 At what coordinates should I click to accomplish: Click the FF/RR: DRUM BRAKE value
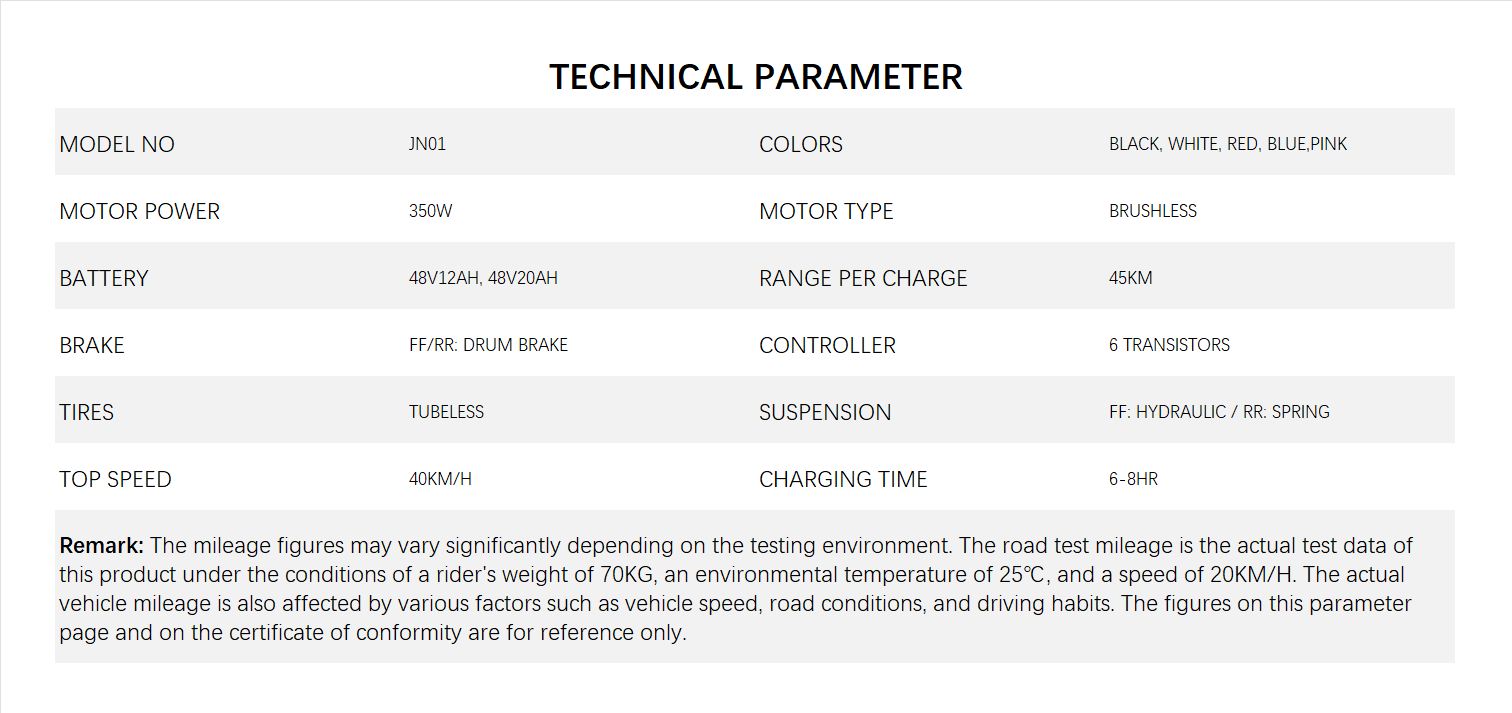pos(488,345)
